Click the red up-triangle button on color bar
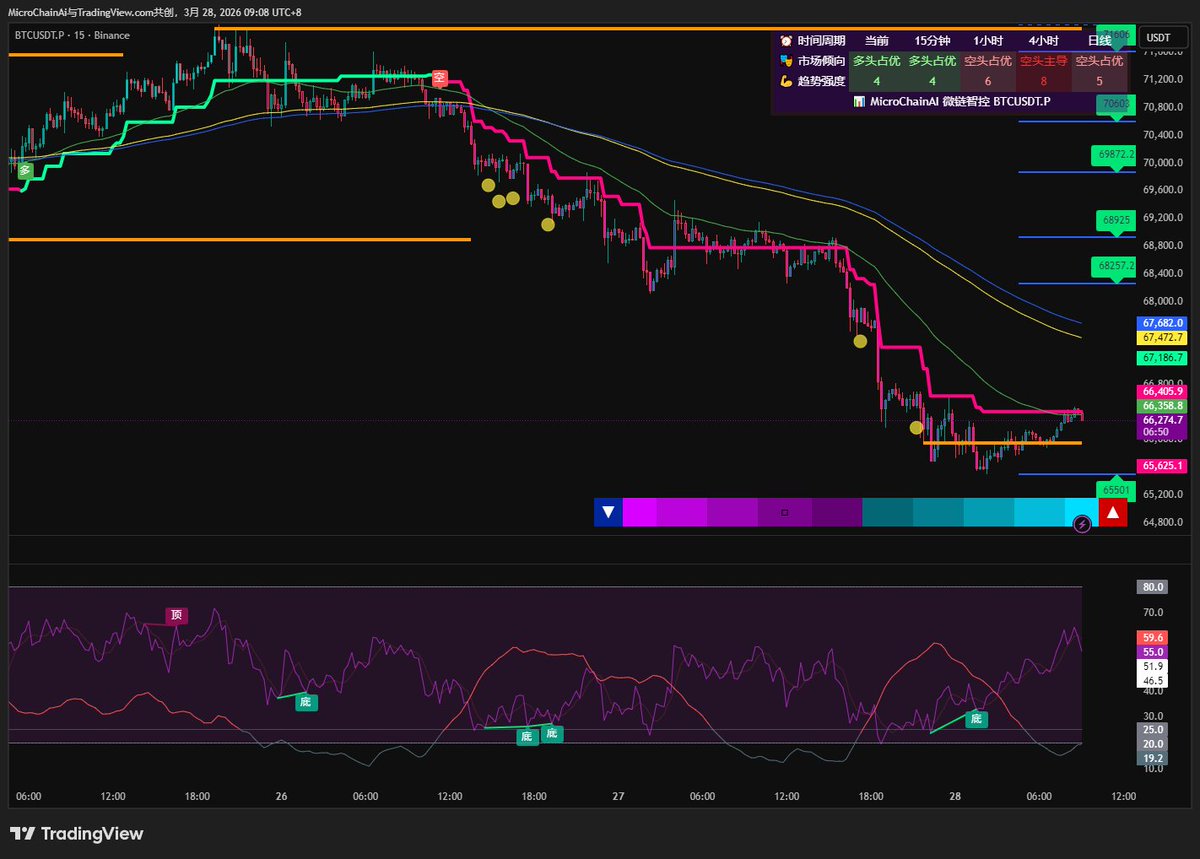Screen dimensions: 1200x859 1113,513
